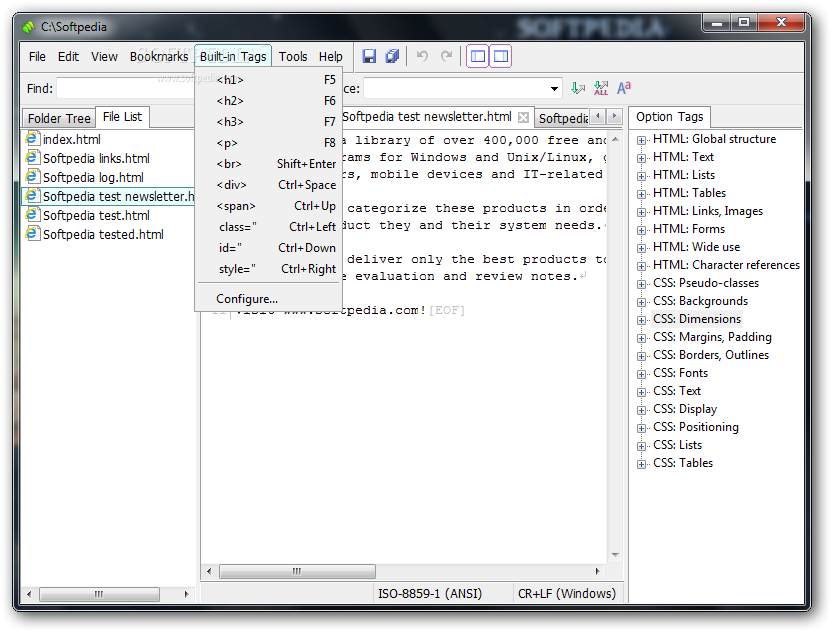Open the Bookmarks menu
The width and height of the screenshot is (832, 632).
pos(159,56)
